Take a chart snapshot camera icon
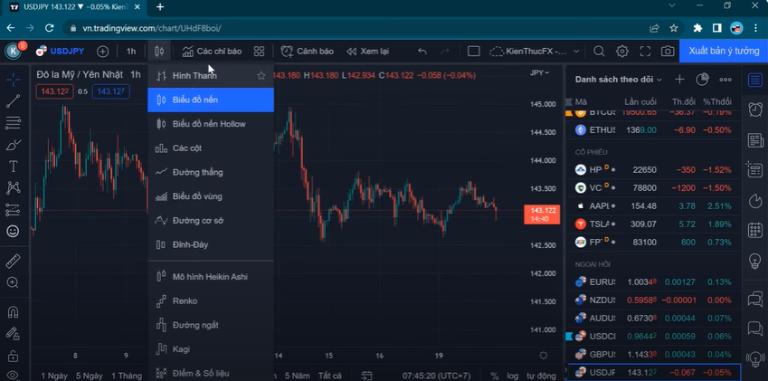The width and height of the screenshot is (768, 381). coord(667,51)
